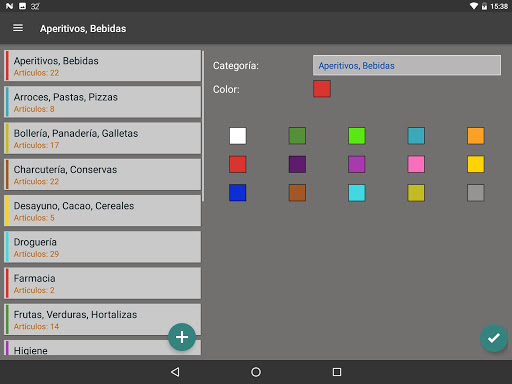The image size is (512, 384).
Task: Choose the gray color swatch
Action: pos(476,193)
